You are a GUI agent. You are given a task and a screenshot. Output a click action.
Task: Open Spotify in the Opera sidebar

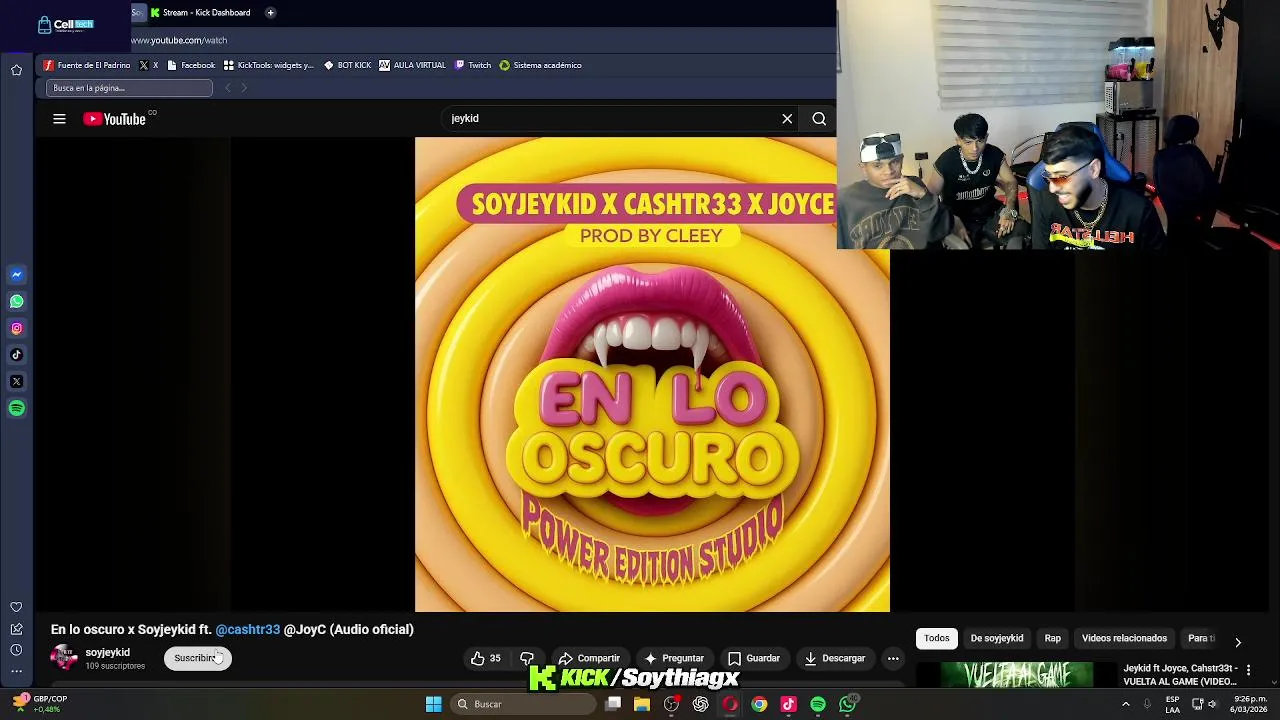click(16, 408)
